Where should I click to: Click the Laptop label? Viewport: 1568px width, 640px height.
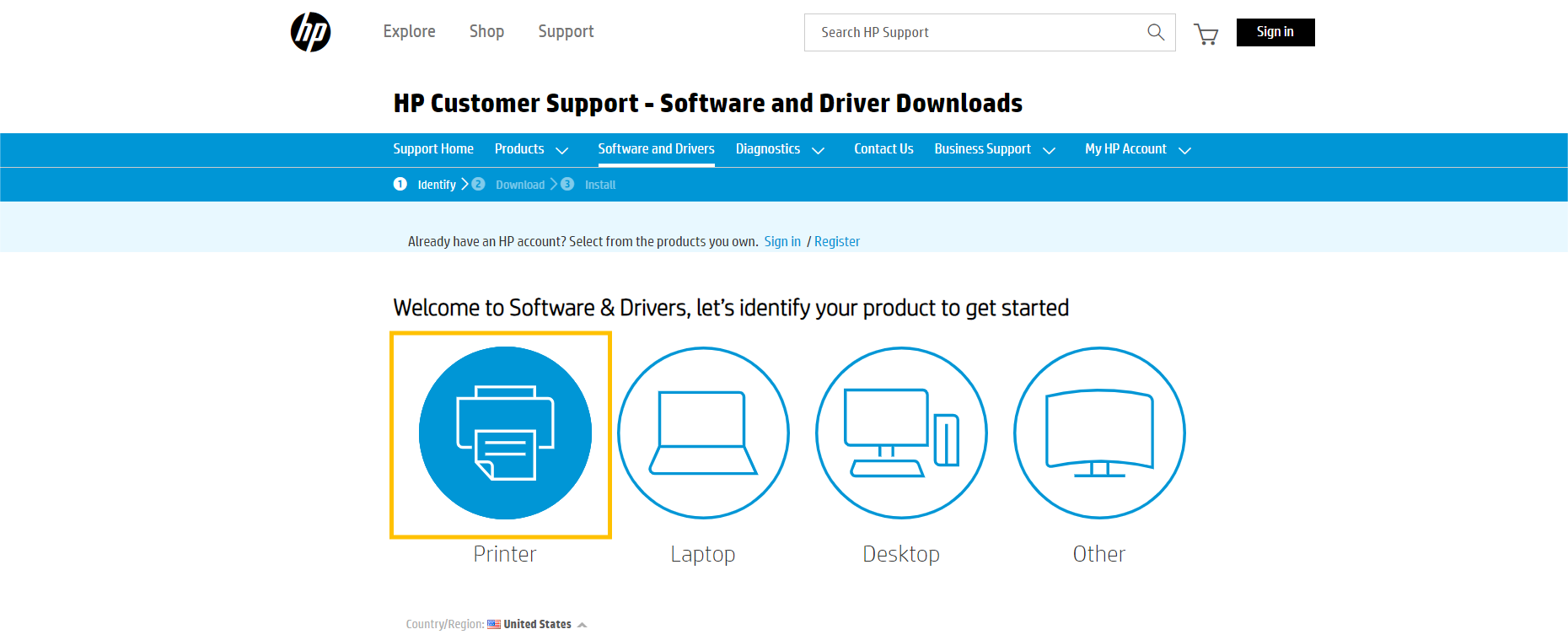703,554
